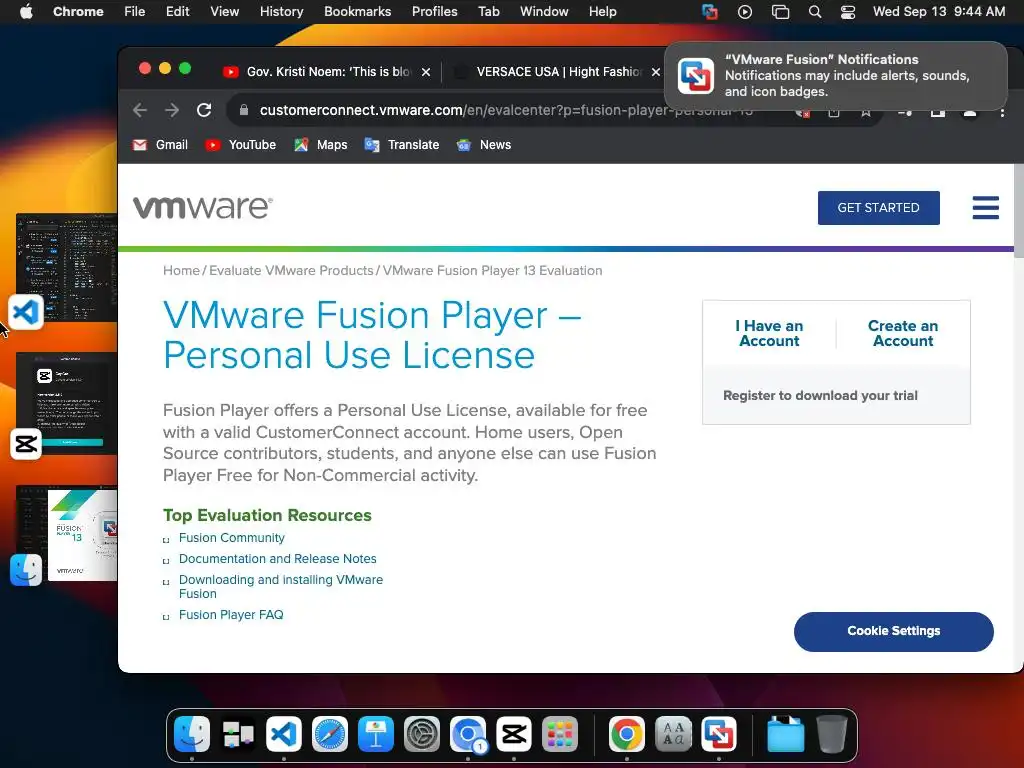Open Mission Control icon in the Dock
1024x768 pixels.
pyautogui.click(x=238, y=734)
